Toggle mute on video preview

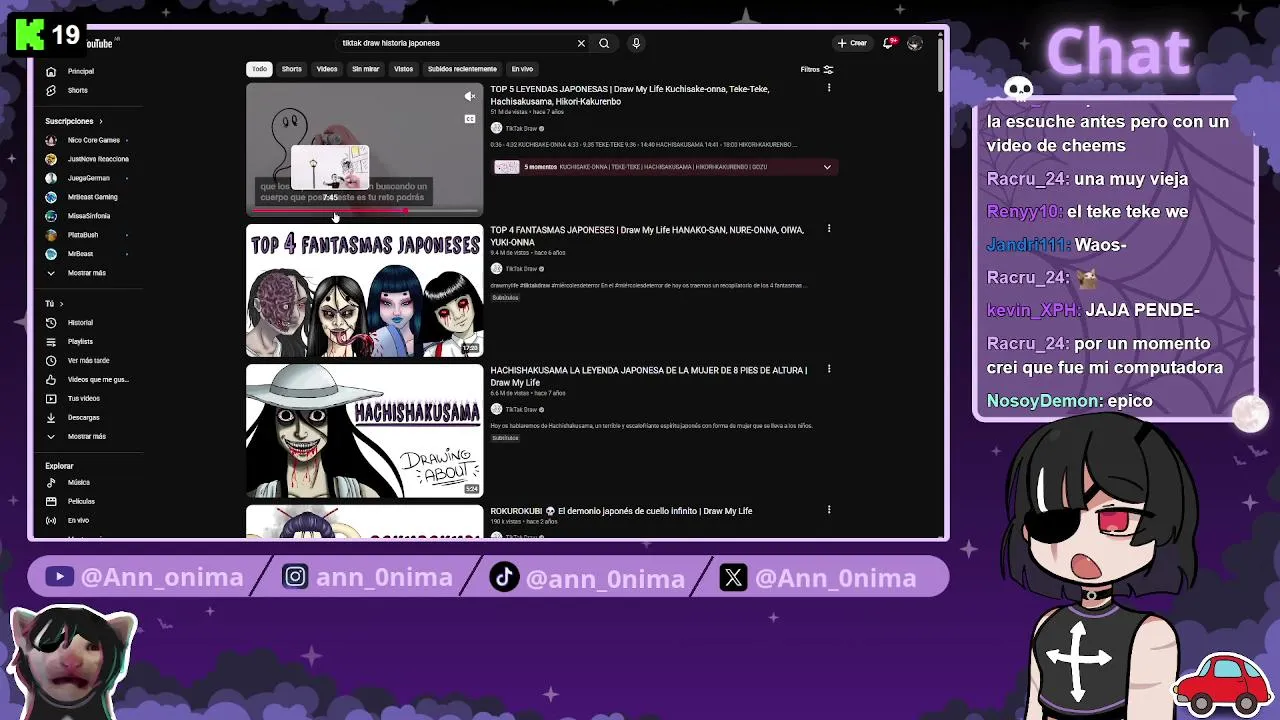coord(470,97)
